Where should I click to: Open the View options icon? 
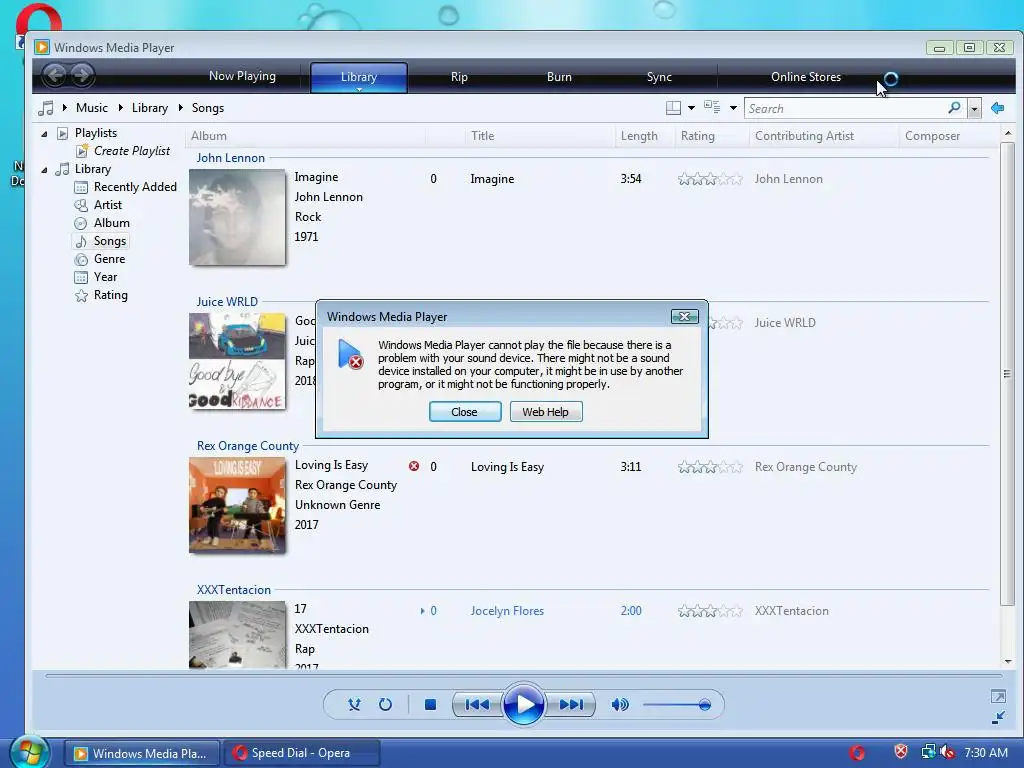click(x=712, y=107)
